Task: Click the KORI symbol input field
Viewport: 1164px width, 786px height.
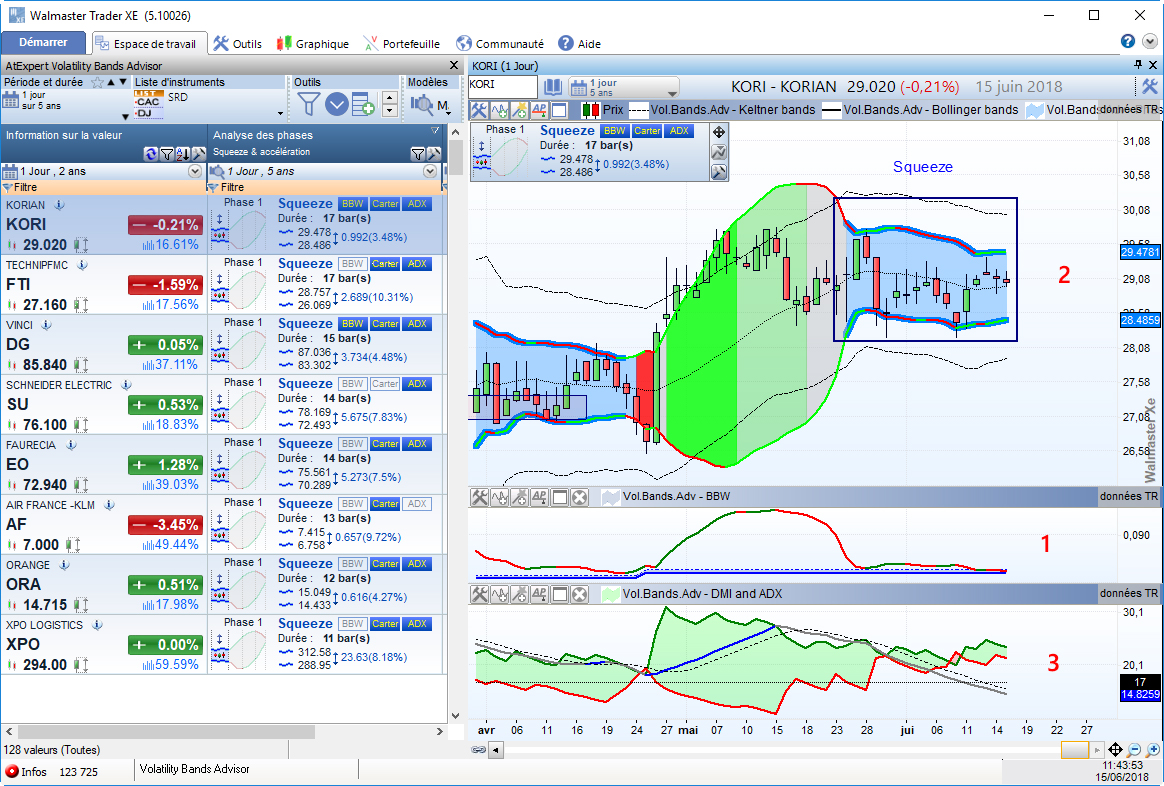Action: 503,86
